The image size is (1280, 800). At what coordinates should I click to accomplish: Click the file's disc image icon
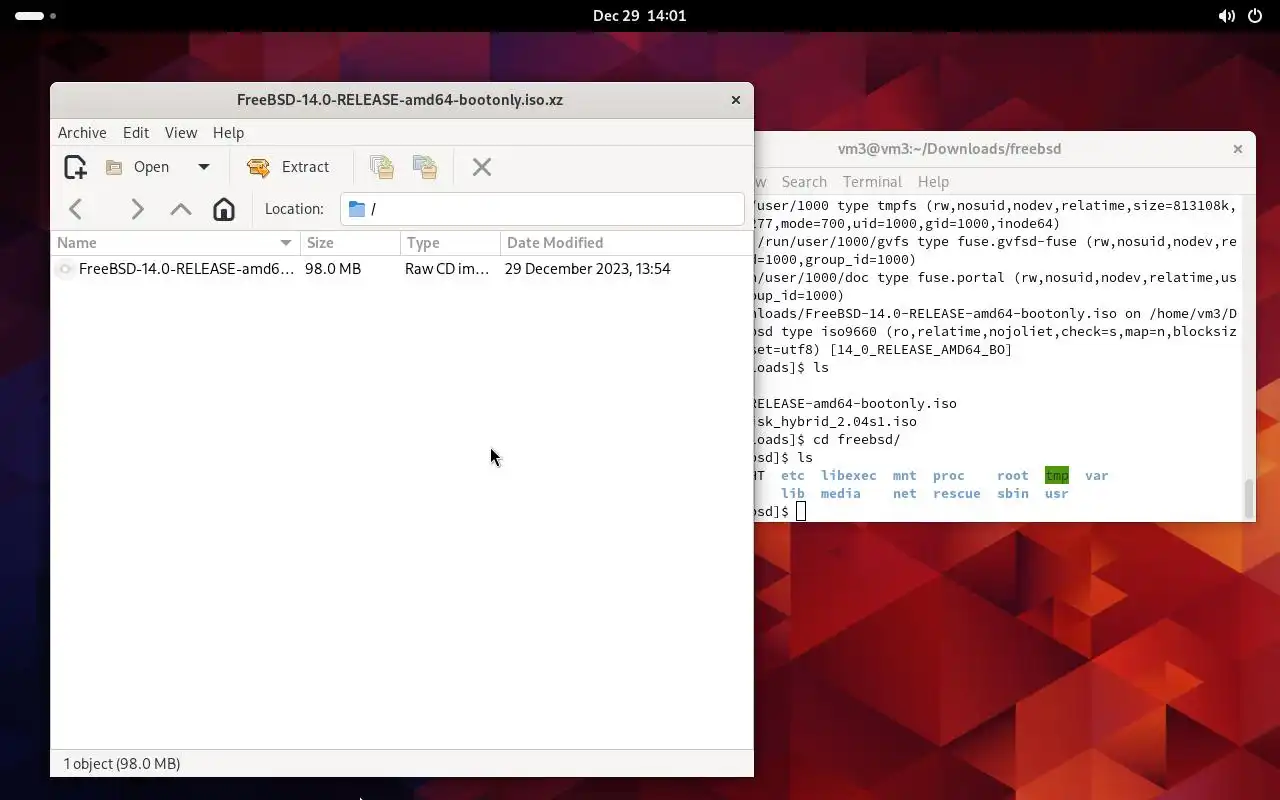65,269
